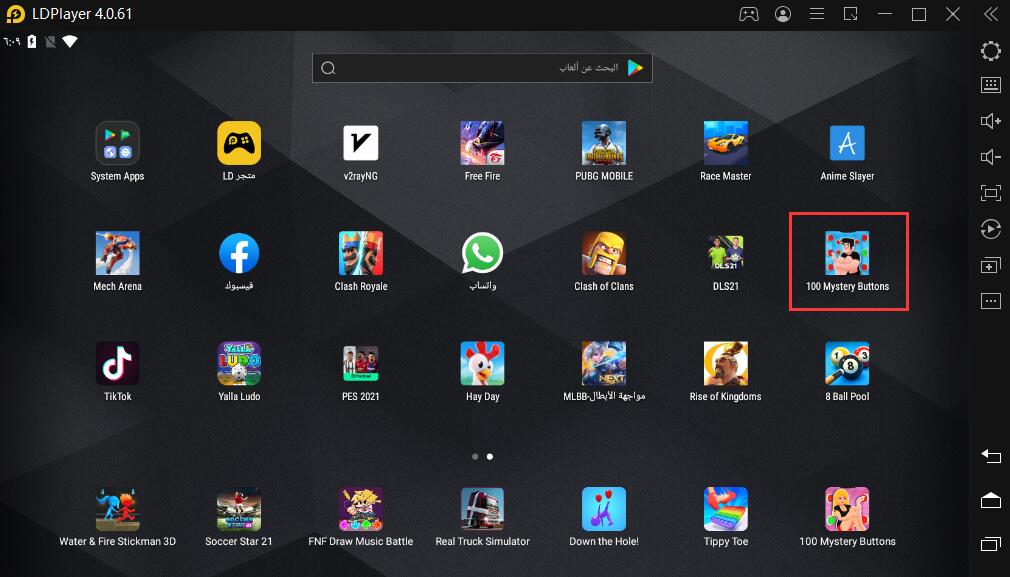
Task: Launch Real Truck Simulator
Action: coord(482,509)
